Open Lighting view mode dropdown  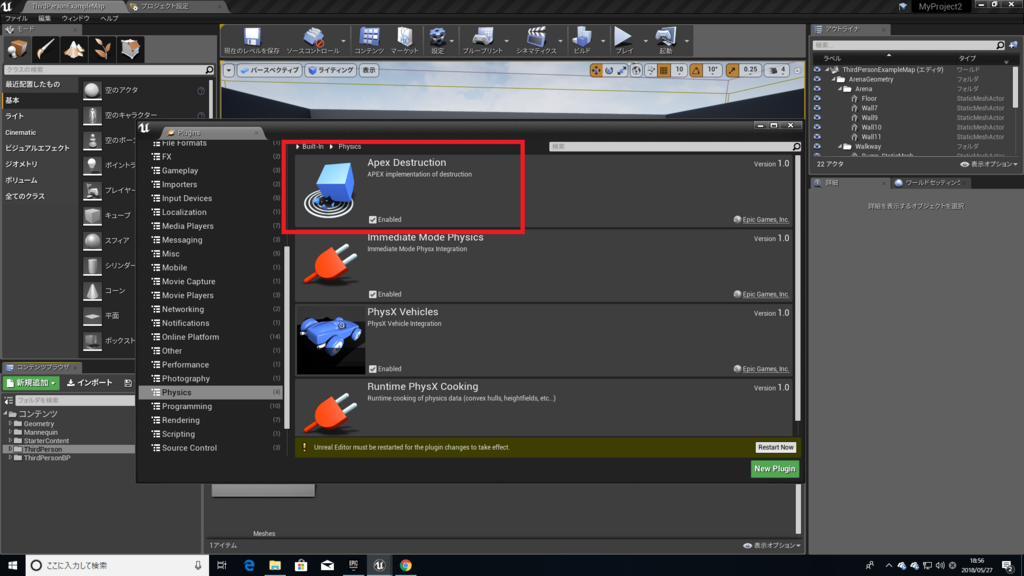tap(331, 71)
